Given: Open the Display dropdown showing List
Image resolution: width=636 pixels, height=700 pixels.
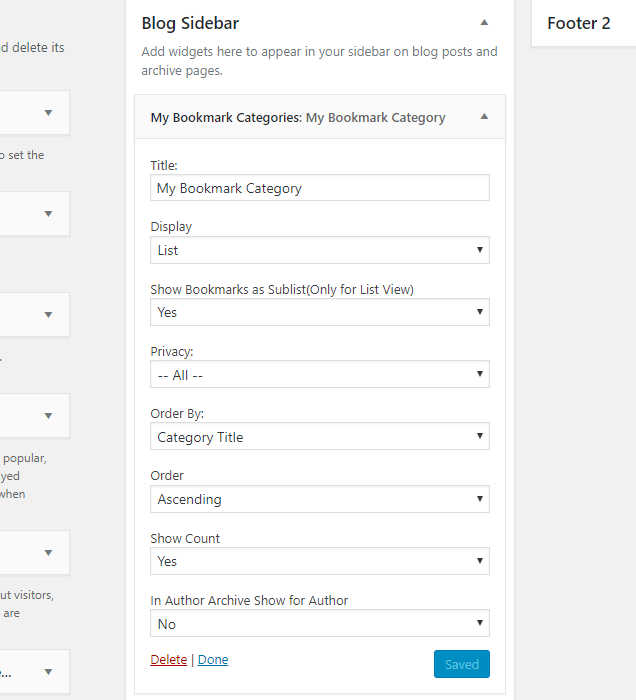Looking at the screenshot, I should click(x=320, y=250).
